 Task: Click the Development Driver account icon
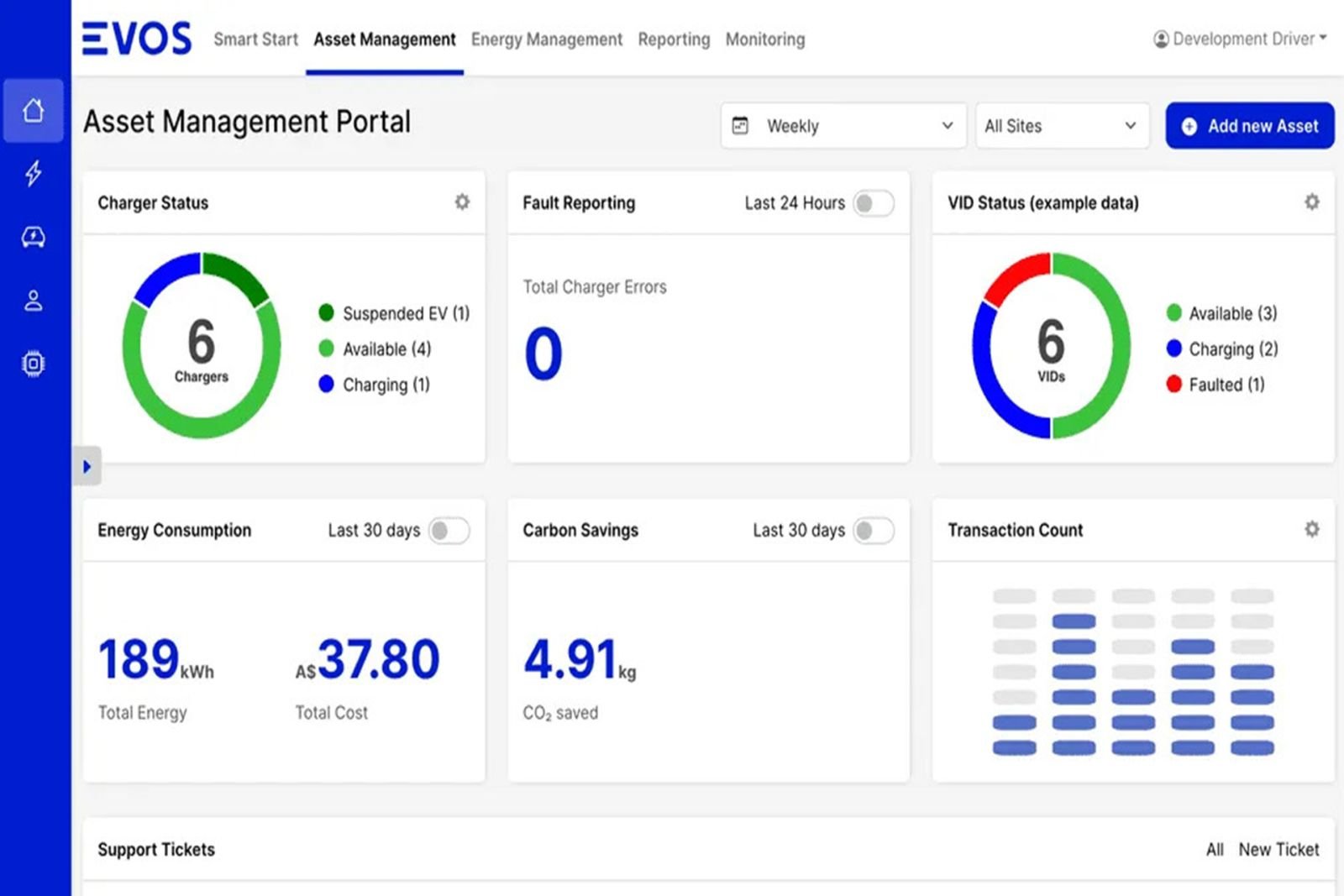pyautogui.click(x=1162, y=38)
